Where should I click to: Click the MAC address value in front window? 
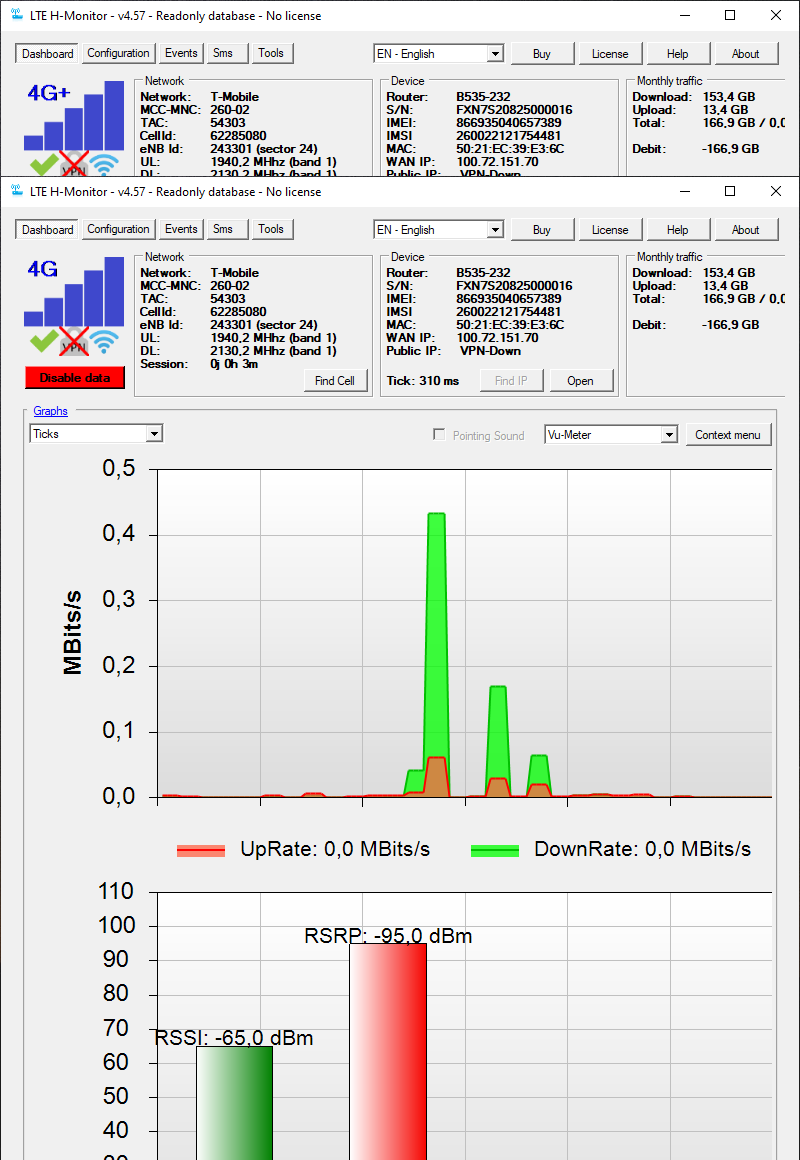[510, 325]
